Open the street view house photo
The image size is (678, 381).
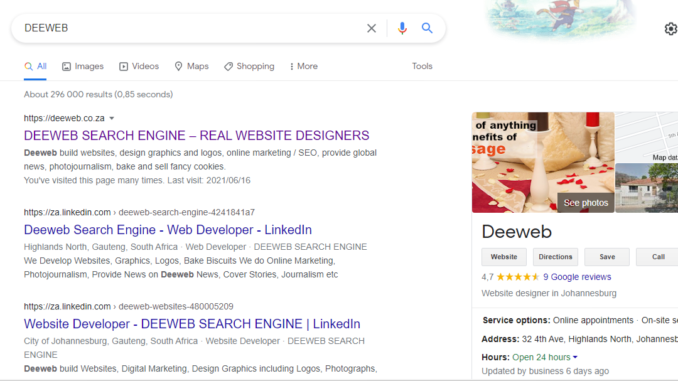click(646, 188)
